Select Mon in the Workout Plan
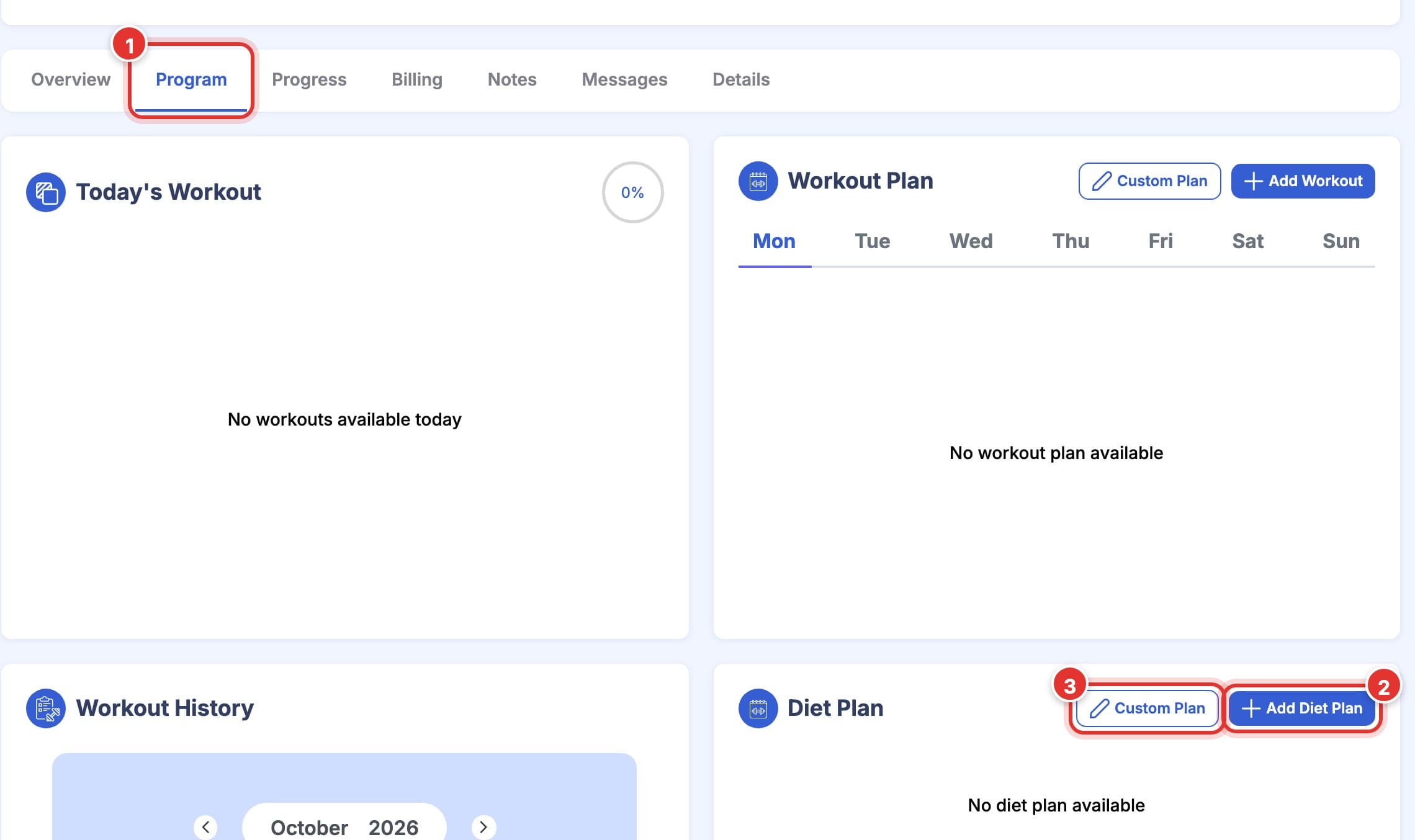The image size is (1415, 840). coord(775,241)
